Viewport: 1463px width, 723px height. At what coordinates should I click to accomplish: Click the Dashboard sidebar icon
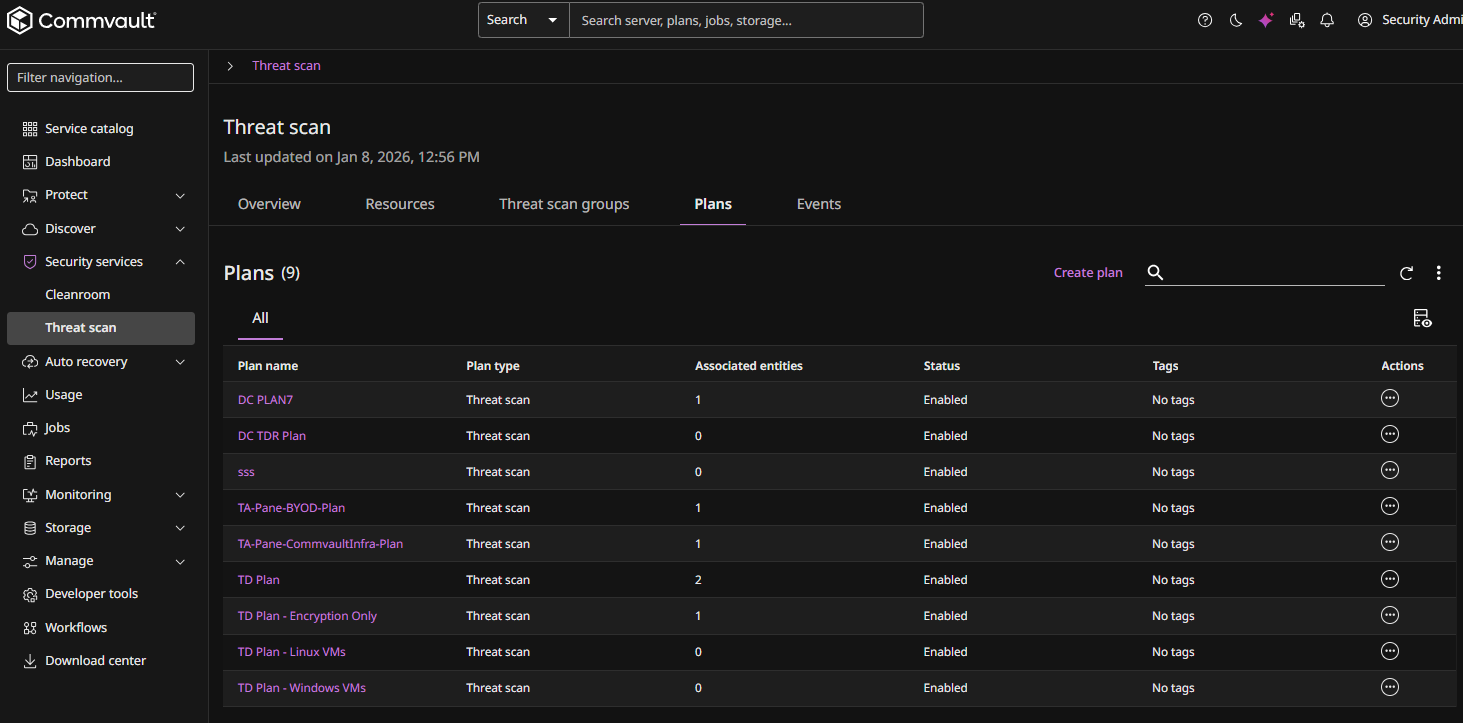coord(30,162)
